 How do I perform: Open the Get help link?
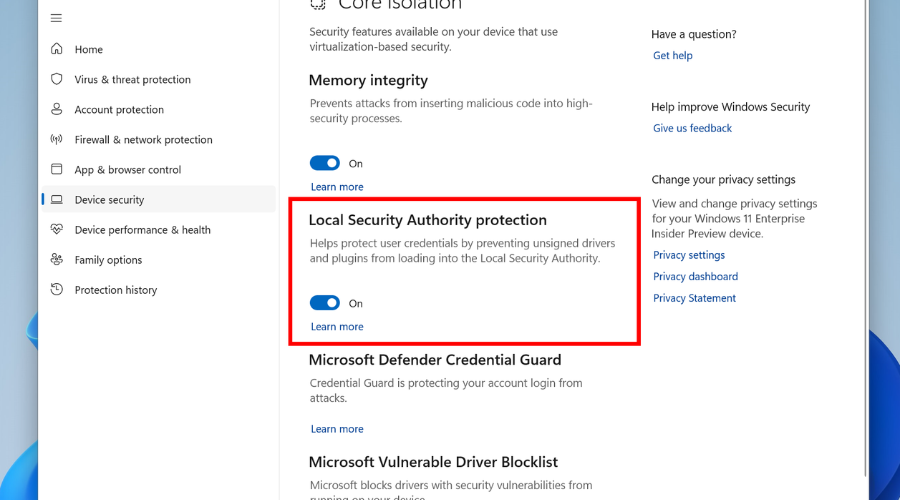pos(673,56)
